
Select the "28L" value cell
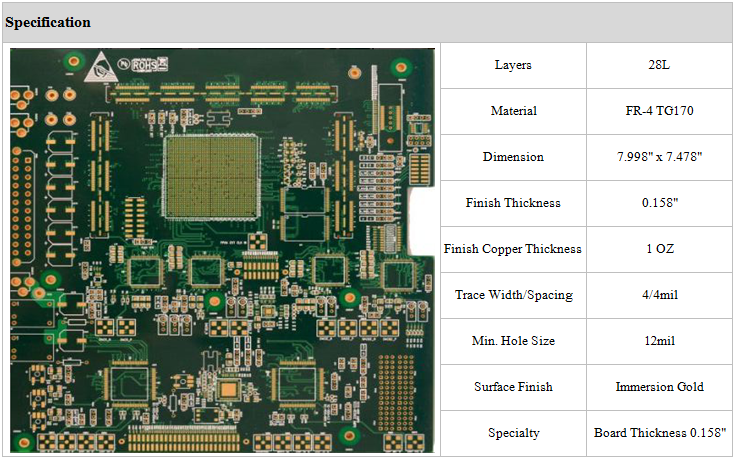coord(659,65)
